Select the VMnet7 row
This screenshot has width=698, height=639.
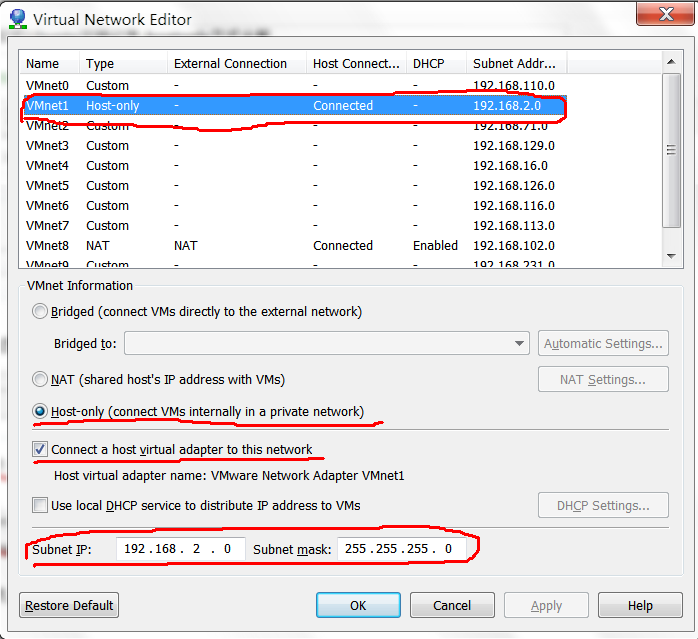[x=293, y=226]
